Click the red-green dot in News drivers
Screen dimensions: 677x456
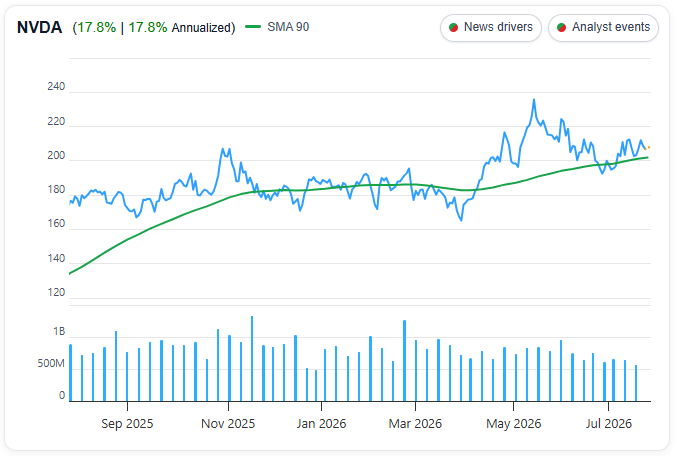453,28
